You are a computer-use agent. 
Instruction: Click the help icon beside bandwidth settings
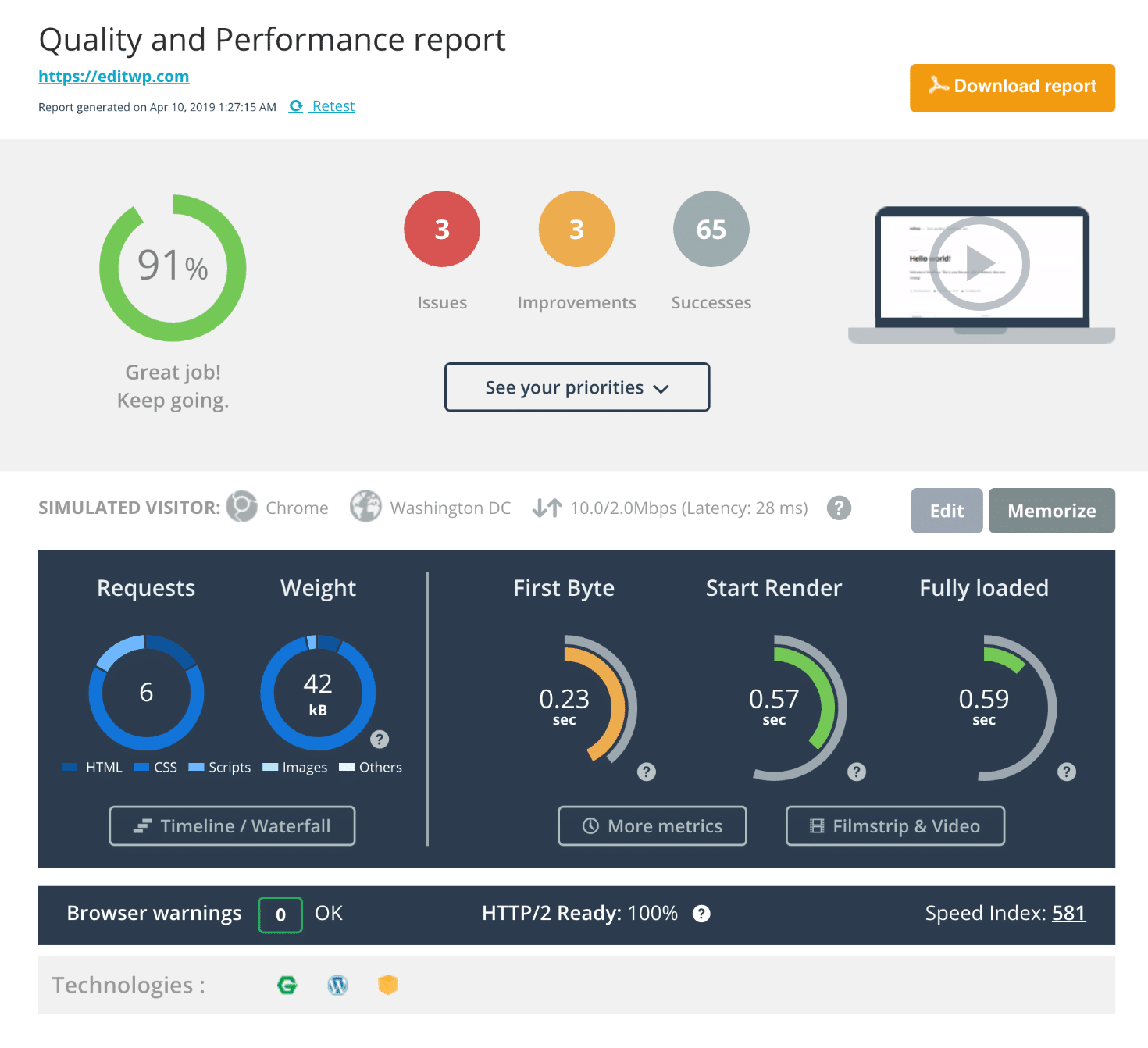840,508
